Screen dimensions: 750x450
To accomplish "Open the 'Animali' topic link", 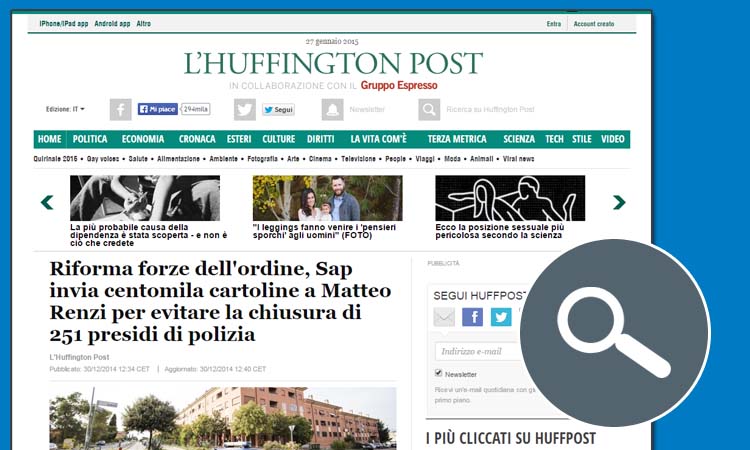I will point(482,159).
